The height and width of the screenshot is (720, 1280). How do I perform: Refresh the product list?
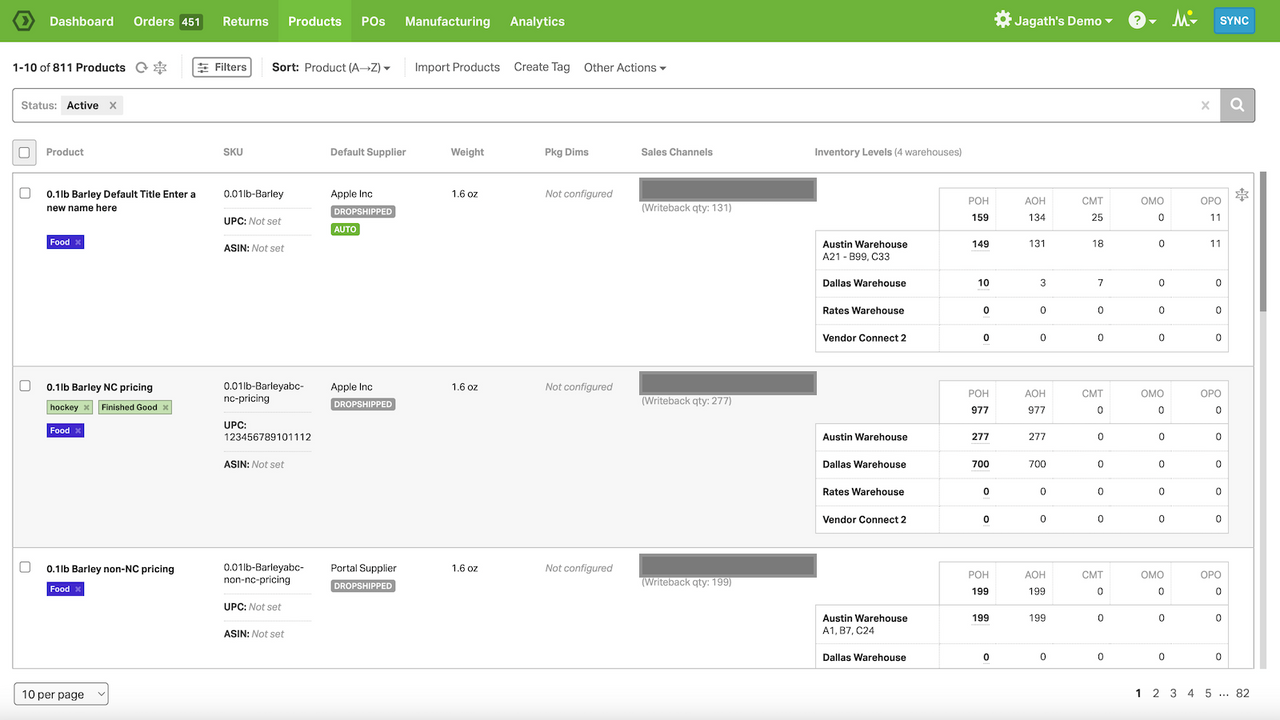tap(141, 67)
